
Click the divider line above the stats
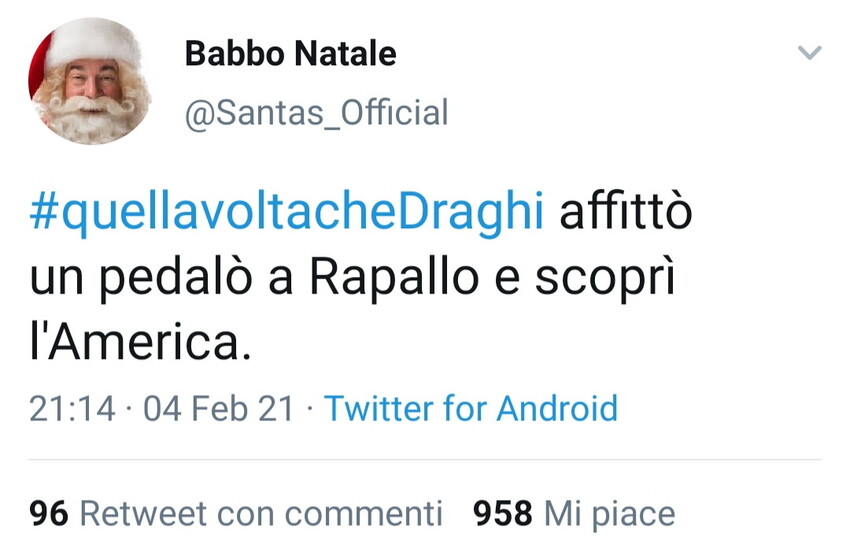425,460
